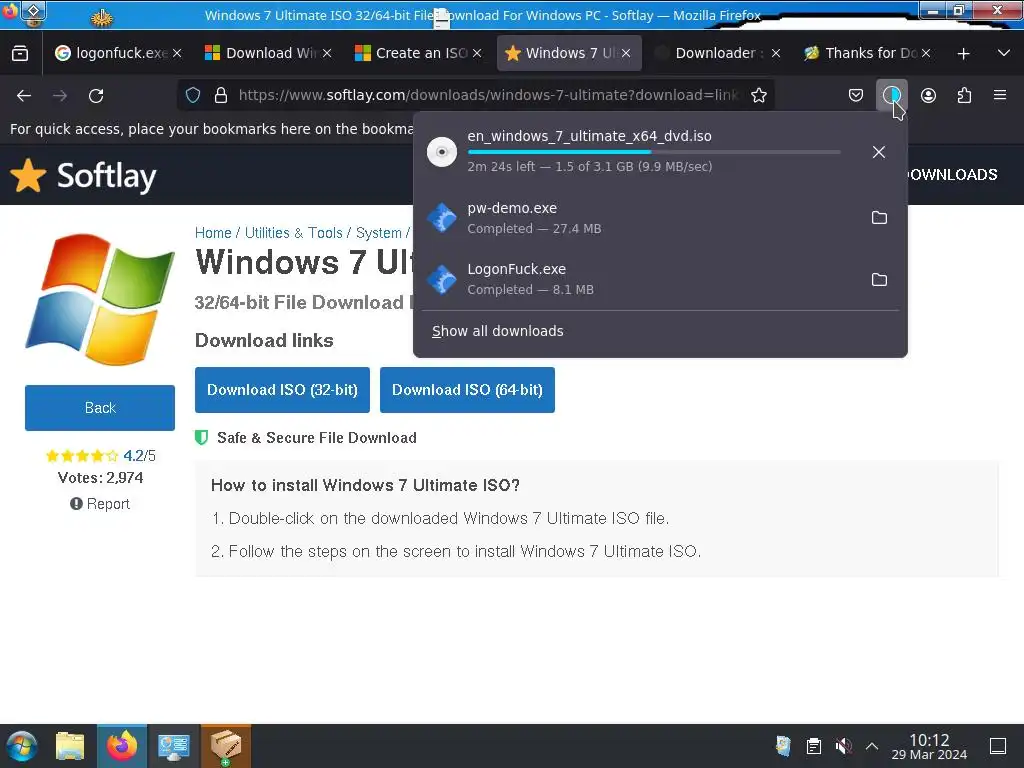Click the address bar URL field
This screenshot has width=1024, height=768.
(488, 95)
